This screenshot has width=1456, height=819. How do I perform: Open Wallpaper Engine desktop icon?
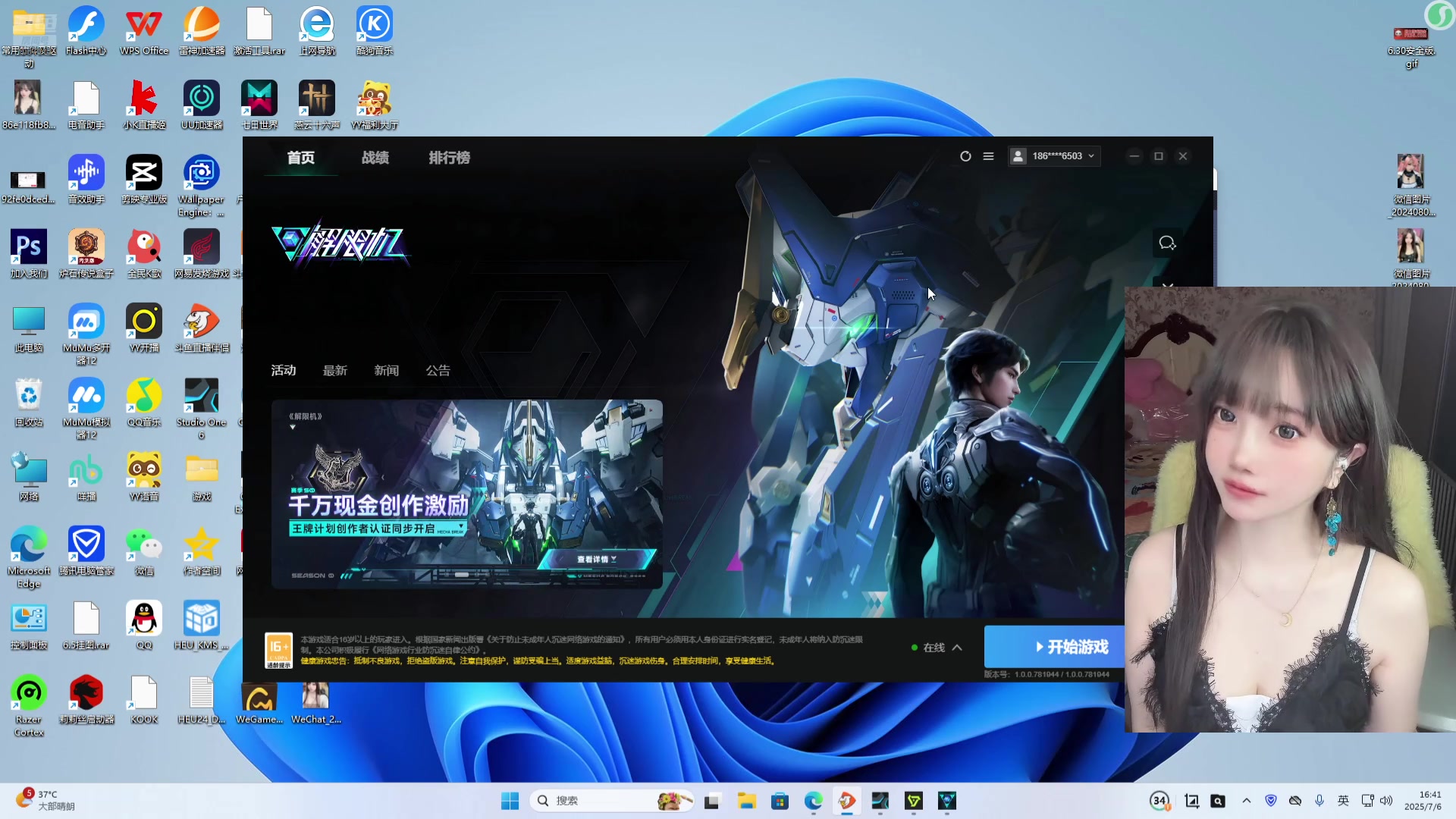click(201, 186)
